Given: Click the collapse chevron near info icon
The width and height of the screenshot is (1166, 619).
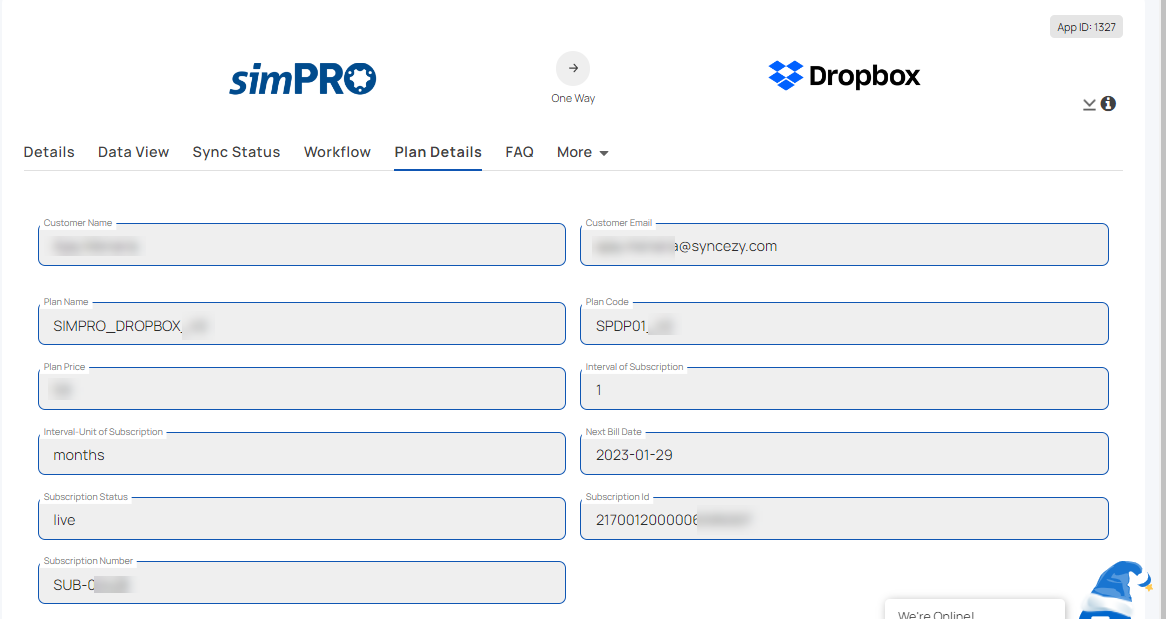Looking at the screenshot, I should click(x=1089, y=105).
